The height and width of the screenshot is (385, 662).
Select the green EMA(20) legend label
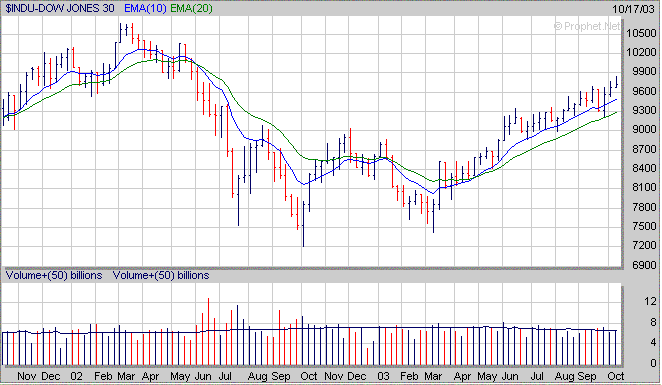click(191, 8)
